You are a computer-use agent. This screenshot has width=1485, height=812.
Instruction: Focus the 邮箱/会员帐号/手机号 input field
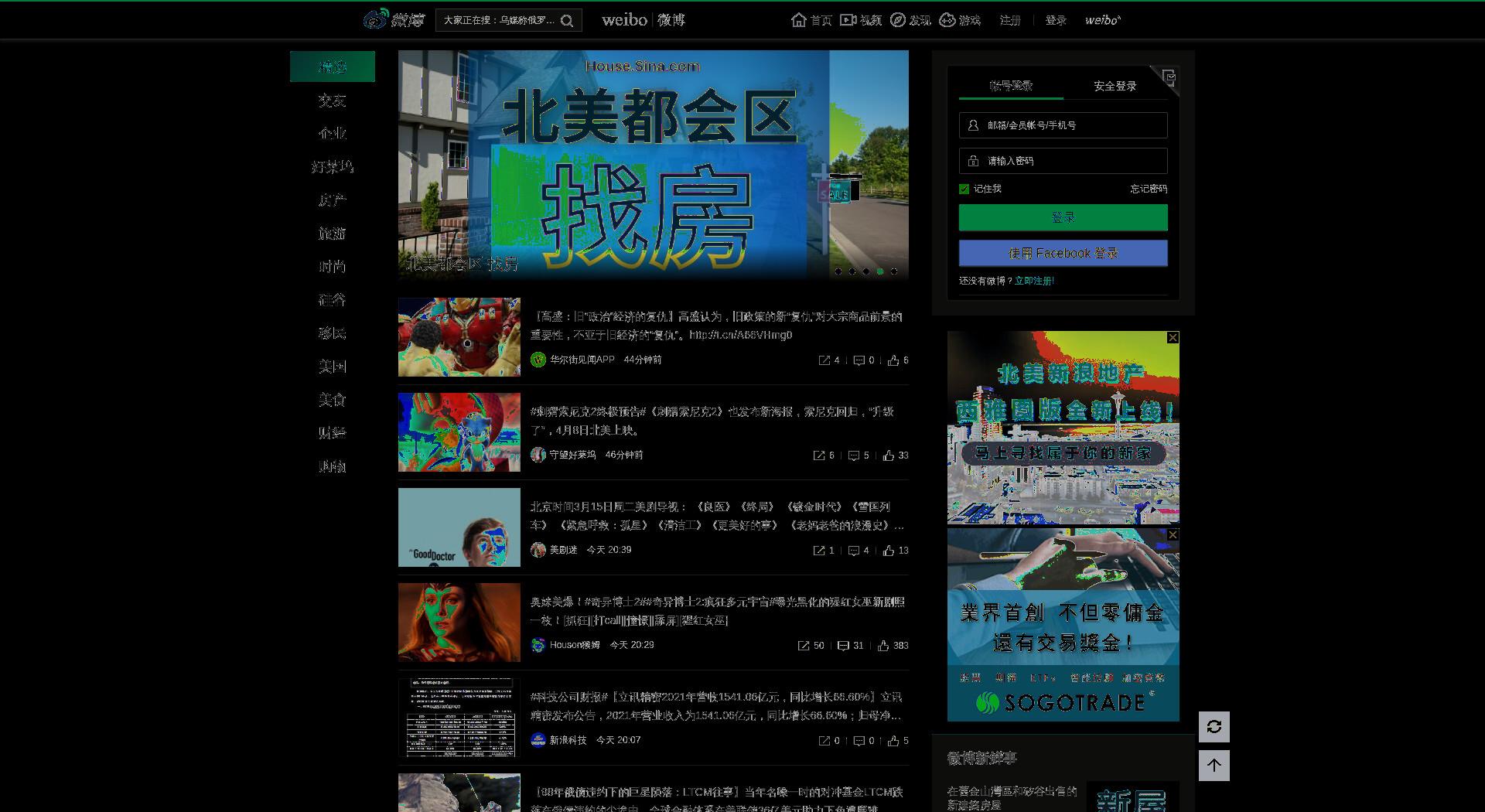[1063, 125]
